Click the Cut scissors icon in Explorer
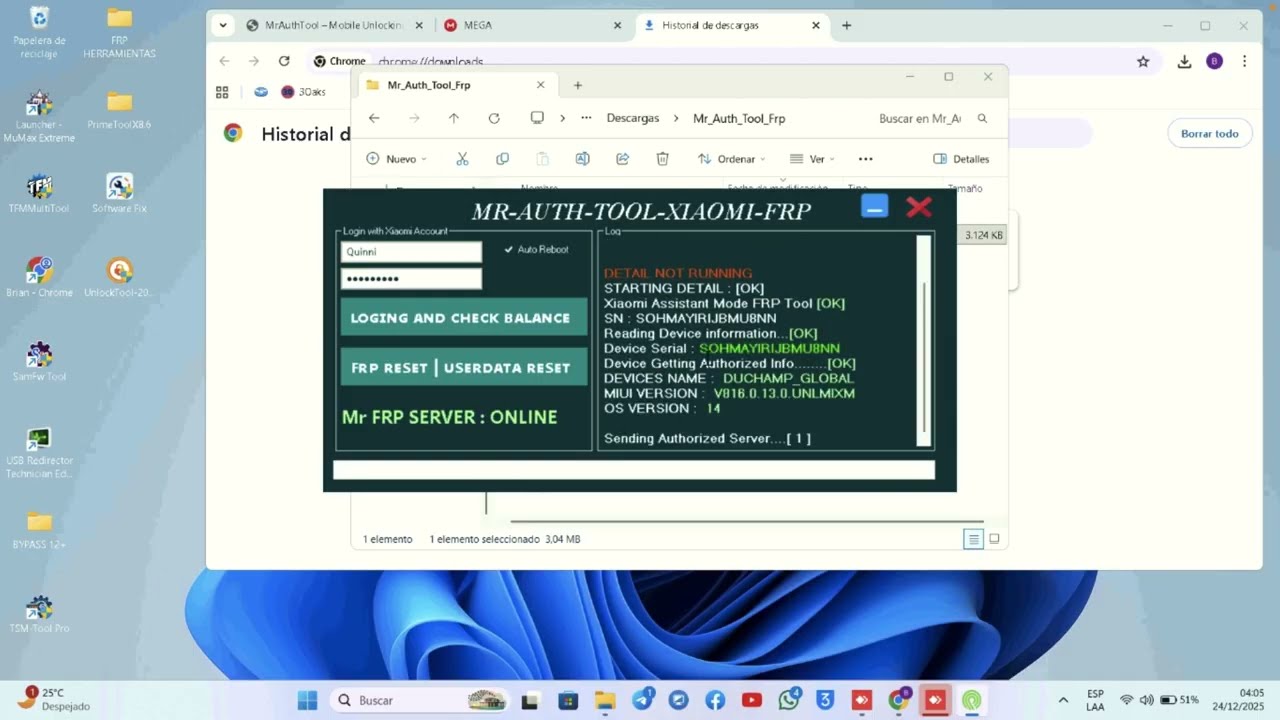Viewport: 1280px width, 720px height. 462,159
